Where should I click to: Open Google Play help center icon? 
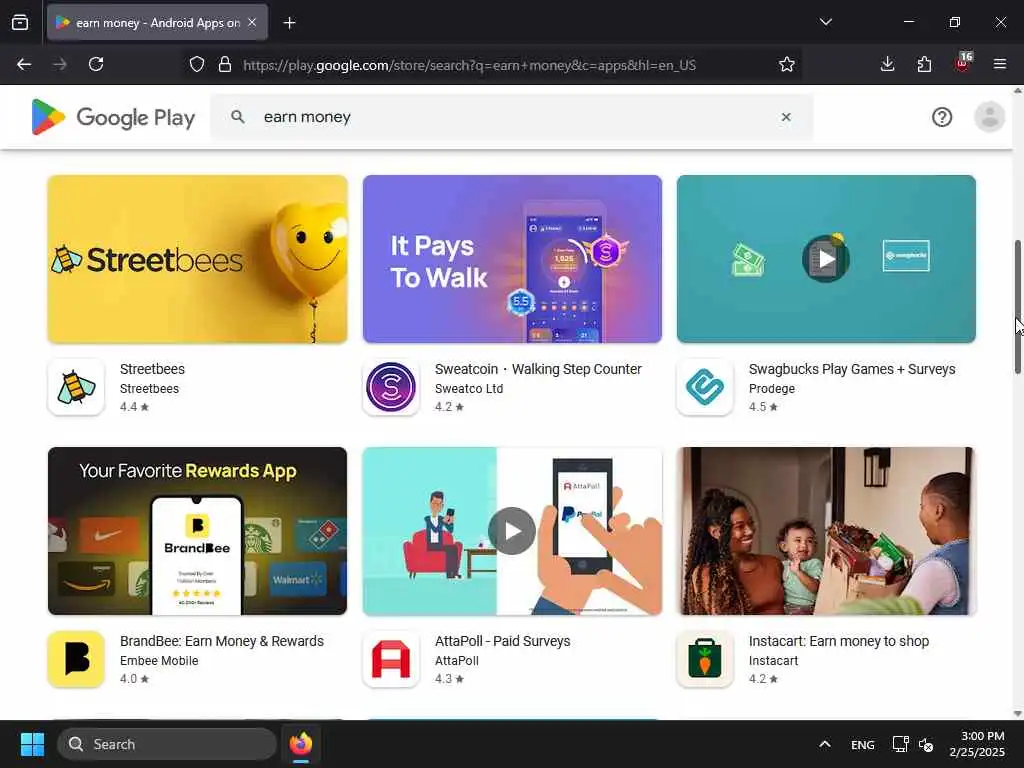942,117
